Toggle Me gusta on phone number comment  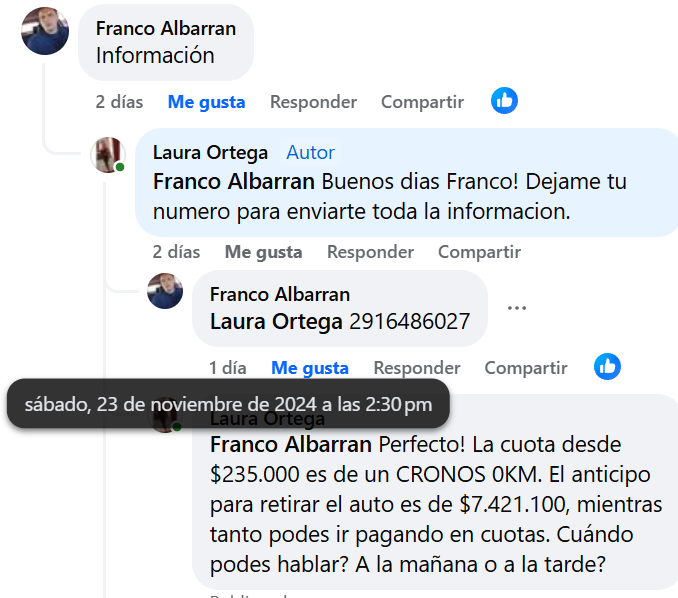[310, 368]
